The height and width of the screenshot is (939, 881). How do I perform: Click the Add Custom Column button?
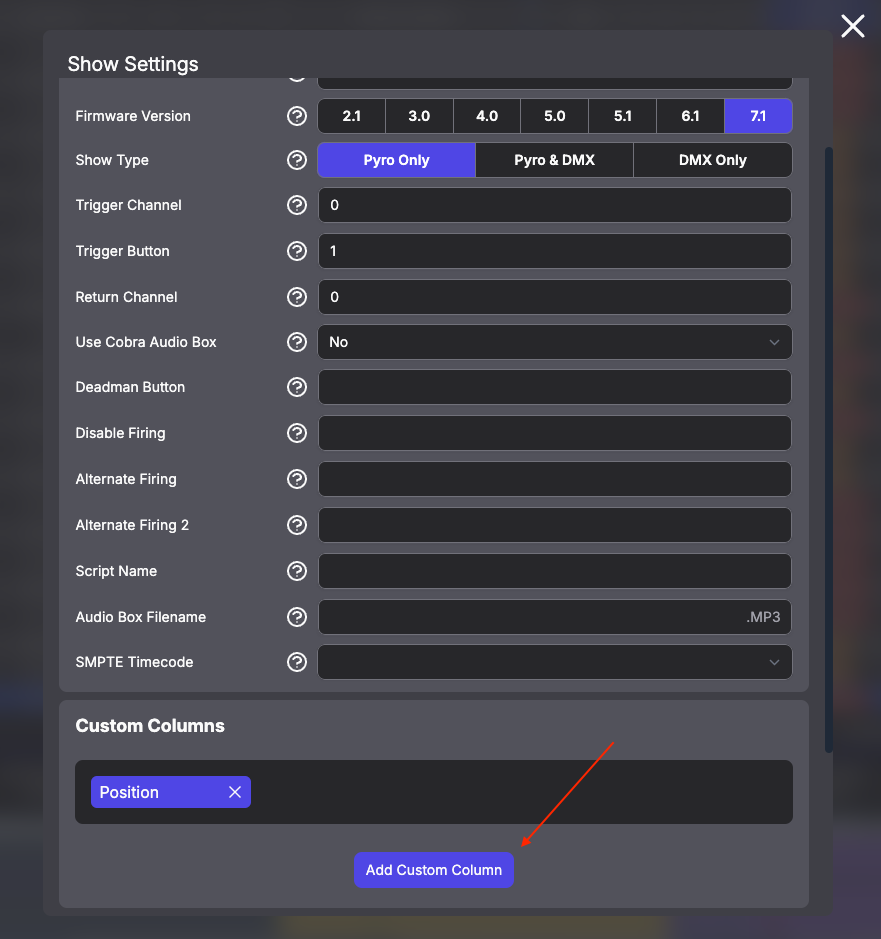click(434, 870)
